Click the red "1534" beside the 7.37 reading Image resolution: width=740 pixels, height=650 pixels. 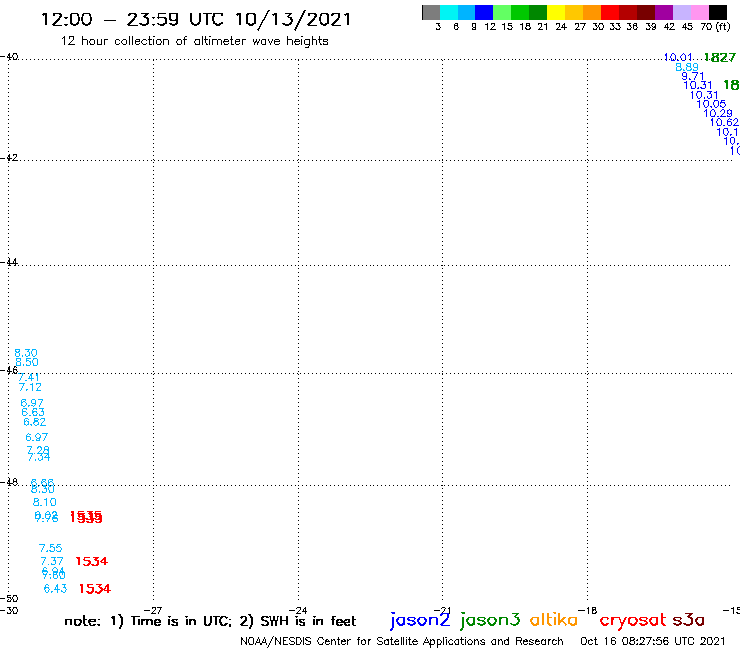tap(92, 562)
